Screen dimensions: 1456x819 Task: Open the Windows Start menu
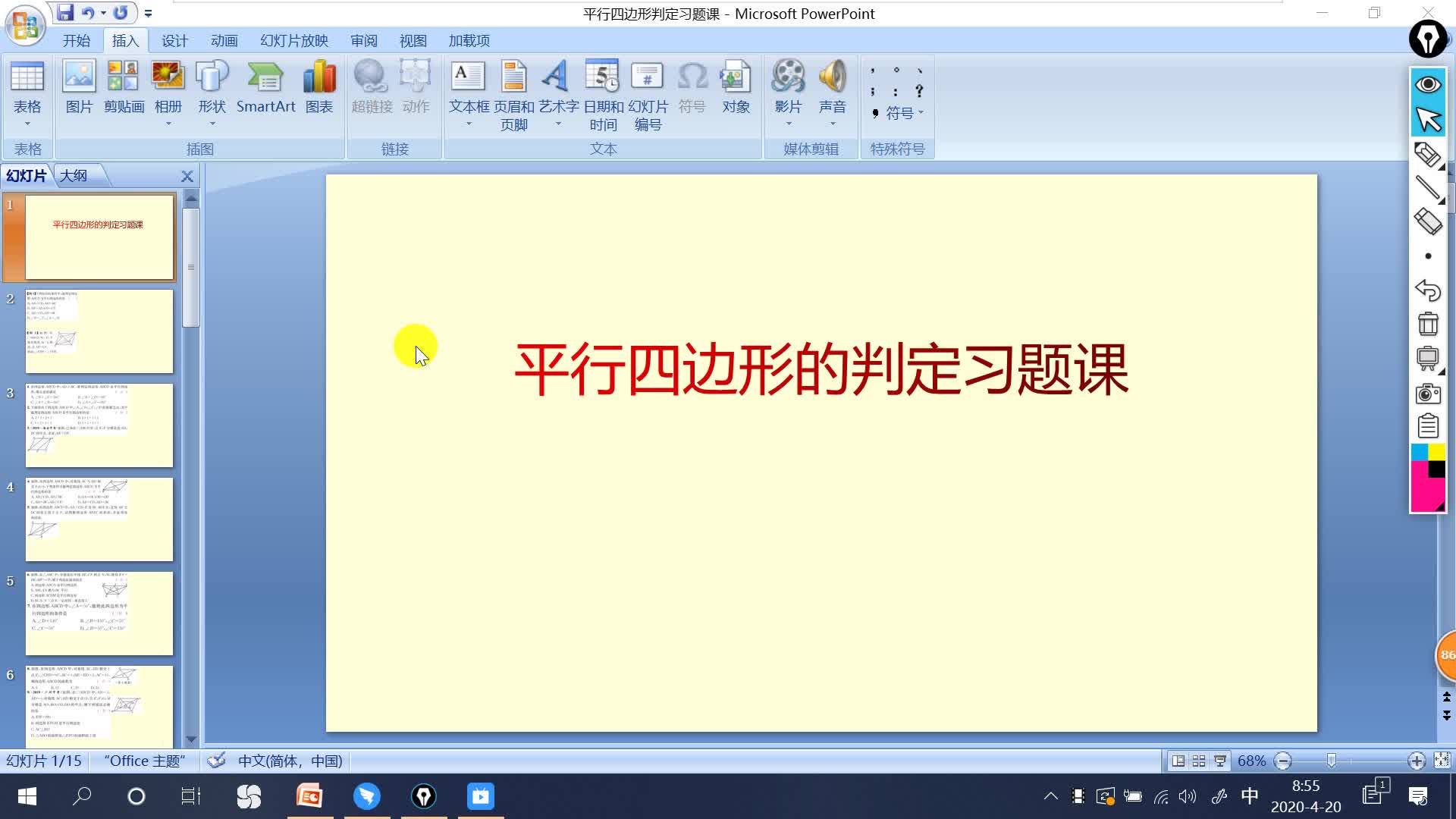pyautogui.click(x=27, y=796)
